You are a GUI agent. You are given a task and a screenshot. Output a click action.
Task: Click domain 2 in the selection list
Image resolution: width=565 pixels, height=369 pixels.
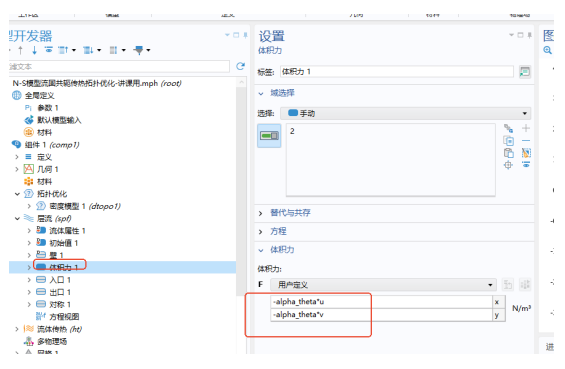click(x=292, y=131)
